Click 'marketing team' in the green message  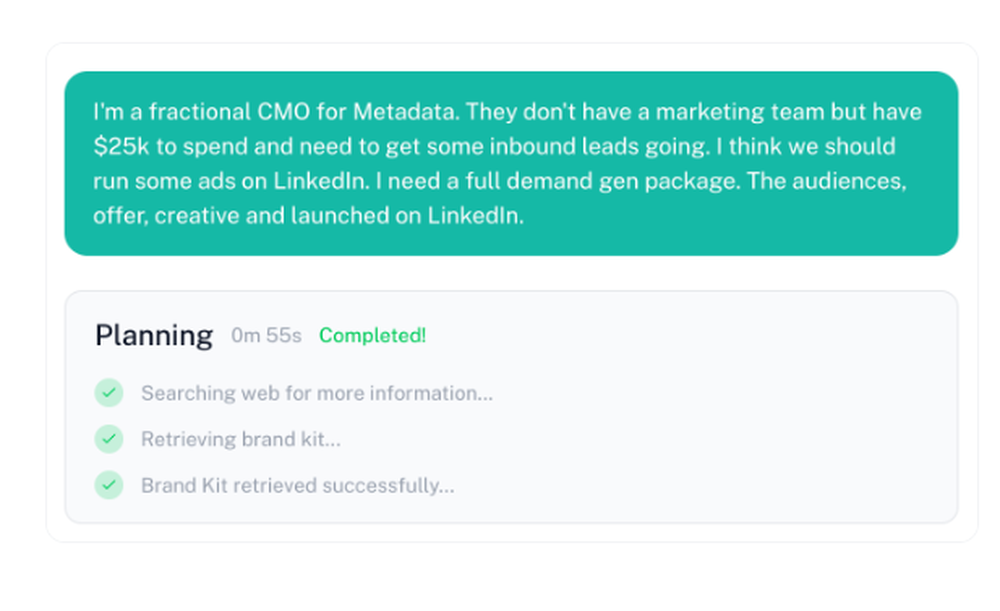(757, 111)
